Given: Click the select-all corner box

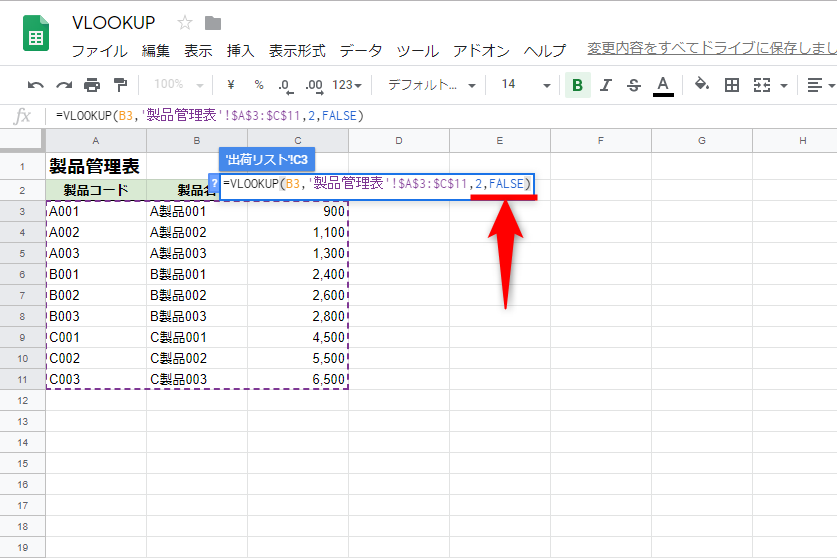Looking at the screenshot, I should pyautogui.click(x=22, y=141).
